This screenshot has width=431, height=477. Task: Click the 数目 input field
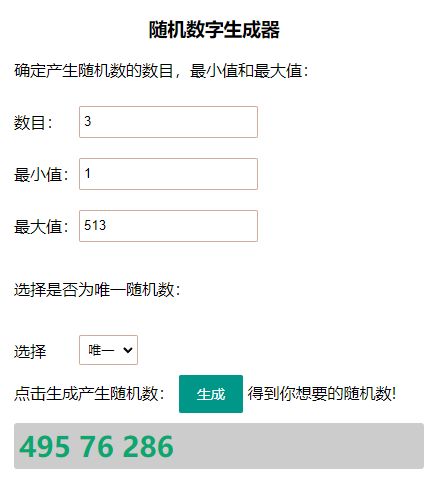[x=168, y=122]
